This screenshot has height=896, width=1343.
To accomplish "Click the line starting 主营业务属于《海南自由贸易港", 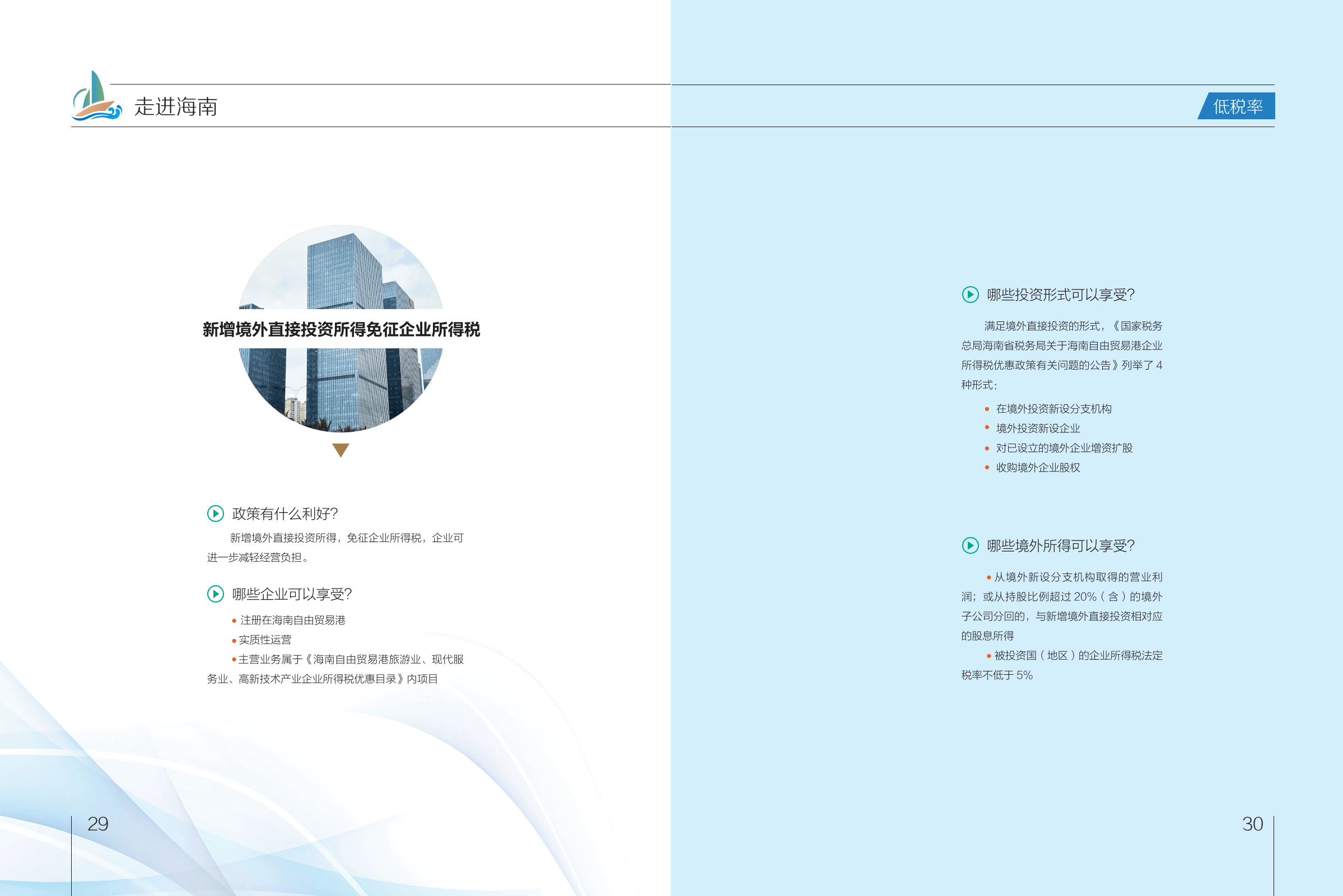I will [351, 660].
